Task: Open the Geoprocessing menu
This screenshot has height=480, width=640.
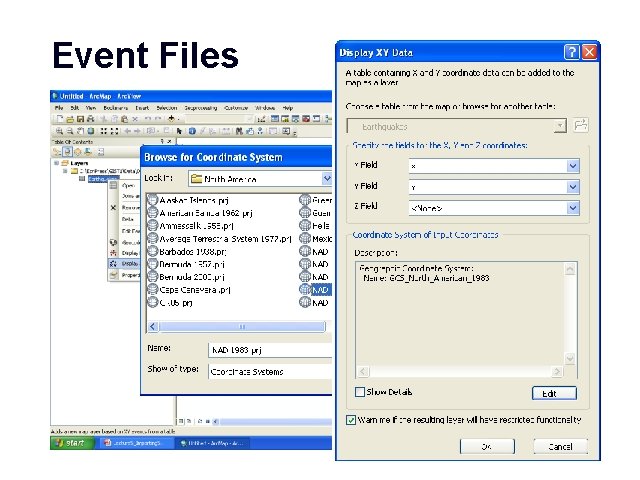Action: [200, 108]
